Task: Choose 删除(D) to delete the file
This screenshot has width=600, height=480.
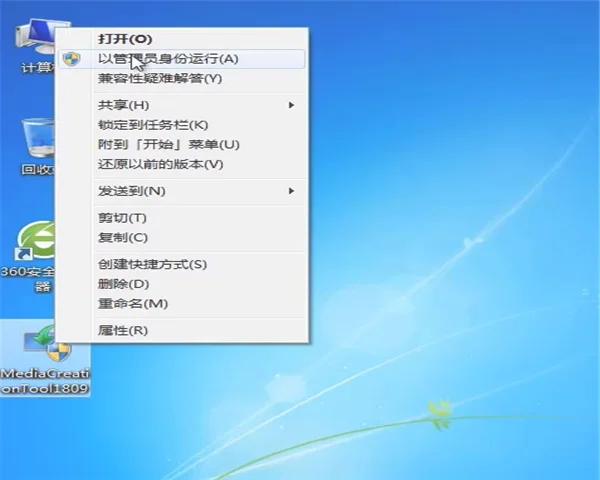Action: (123, 284)
